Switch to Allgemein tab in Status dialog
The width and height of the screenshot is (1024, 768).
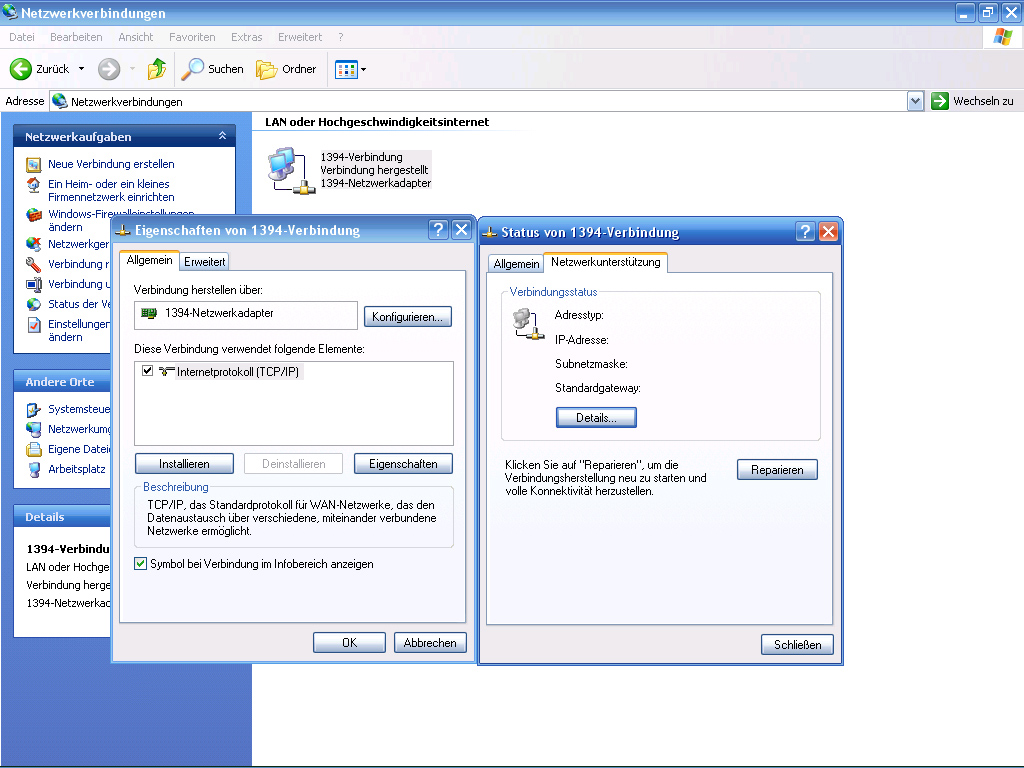(x=516, y=263)
